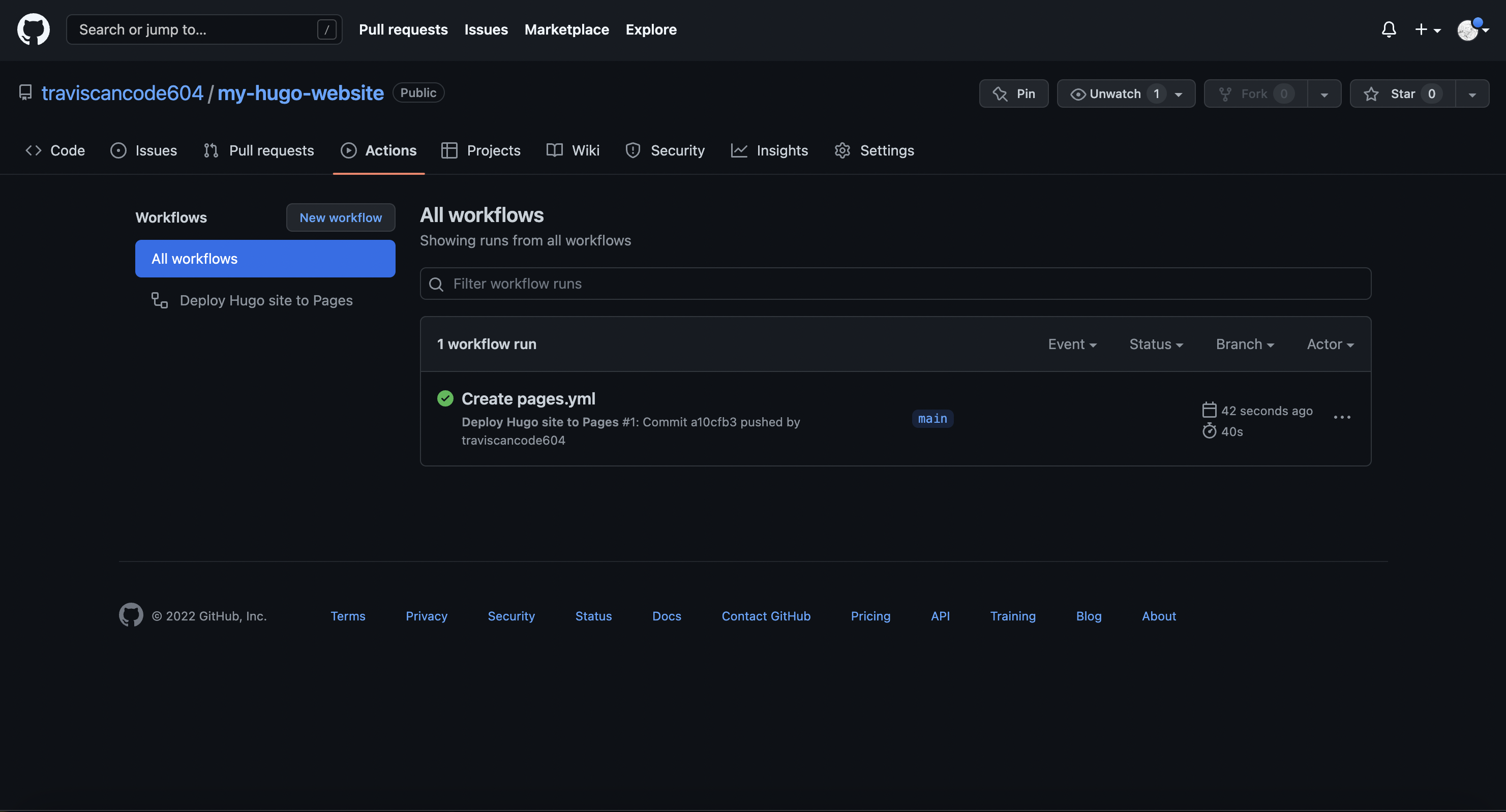Open the notifications bell
This screenshot has height=812, width=1506.
tap(1389, 29)
